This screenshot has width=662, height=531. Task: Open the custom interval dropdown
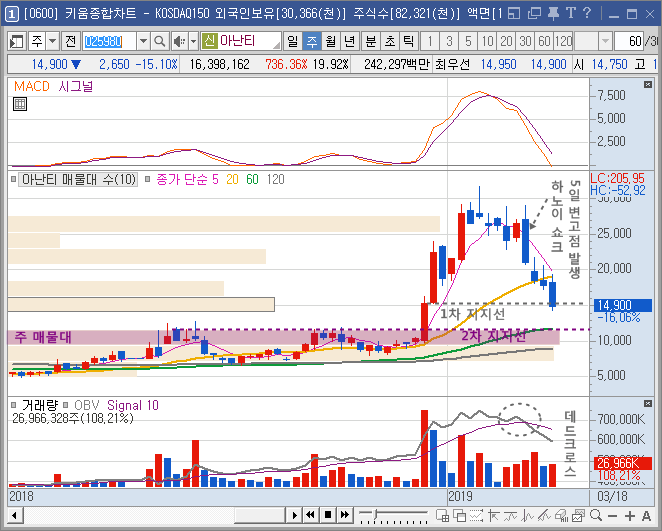(605, 41)
